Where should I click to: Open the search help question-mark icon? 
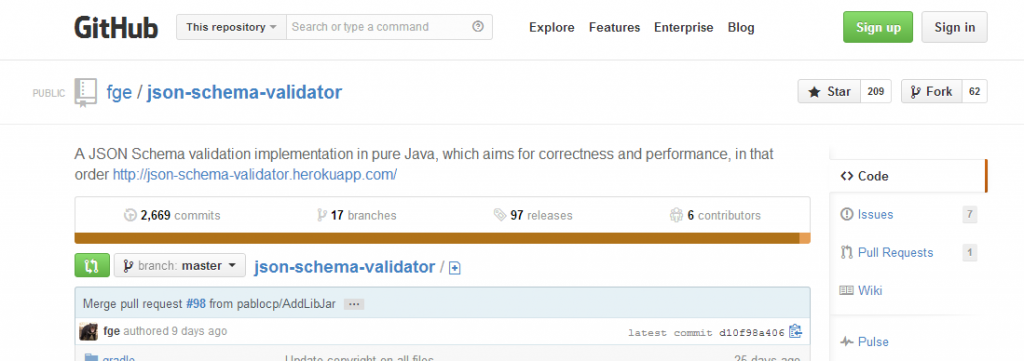point(478,27)
